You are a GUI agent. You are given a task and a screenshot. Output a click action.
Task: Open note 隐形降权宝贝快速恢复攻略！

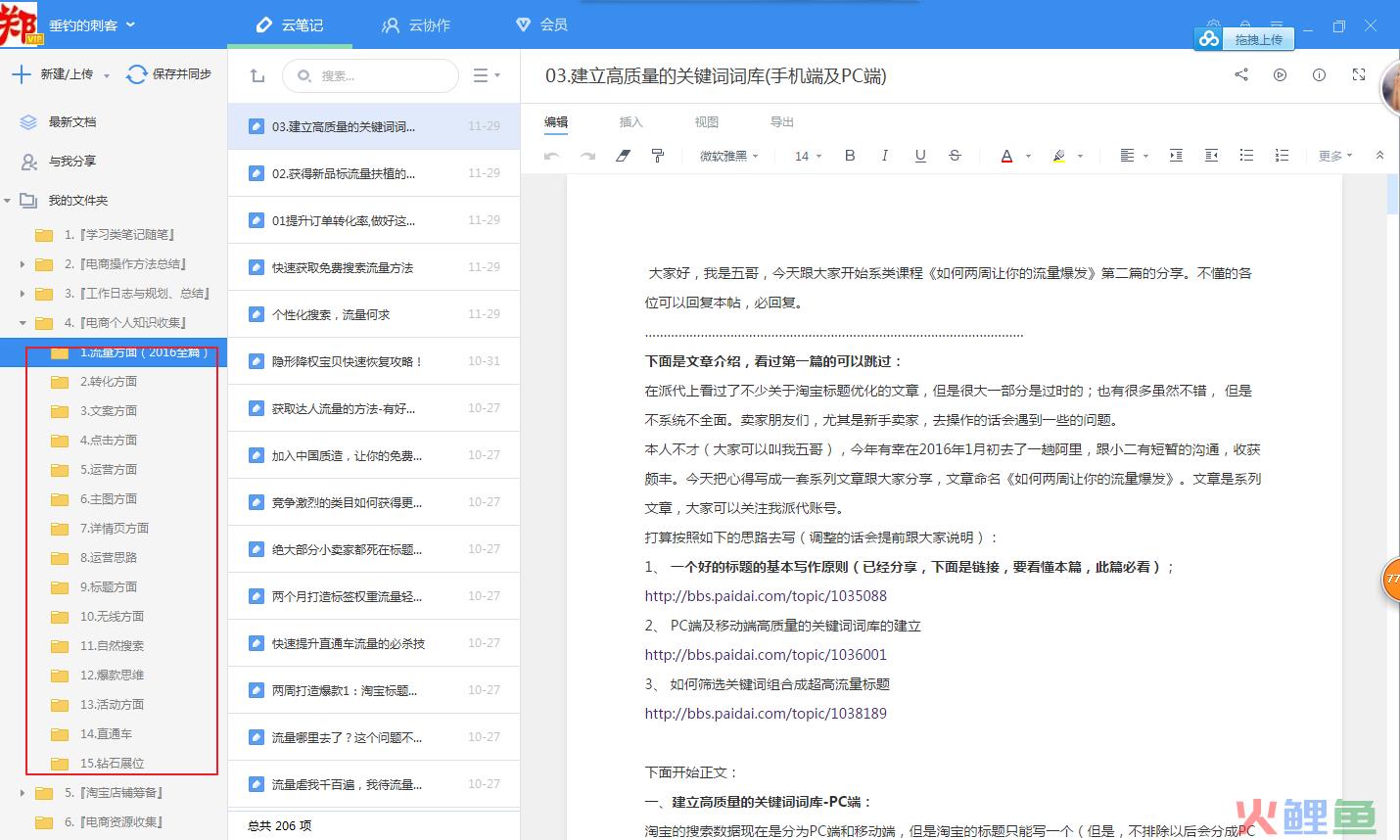coord(373,361)
